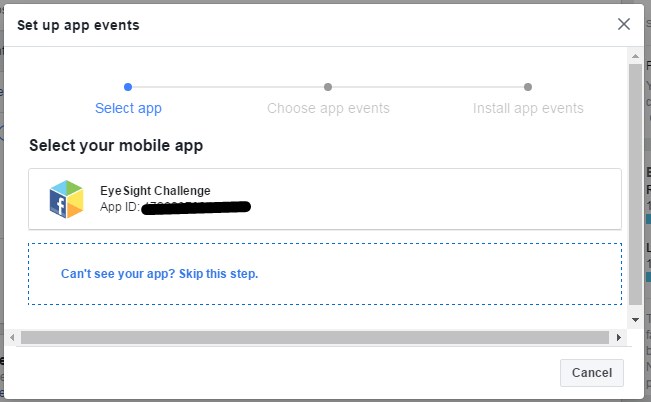Click the vertical scrollbar down arrow
Screen dimensions: 651x402
point(635,320)
